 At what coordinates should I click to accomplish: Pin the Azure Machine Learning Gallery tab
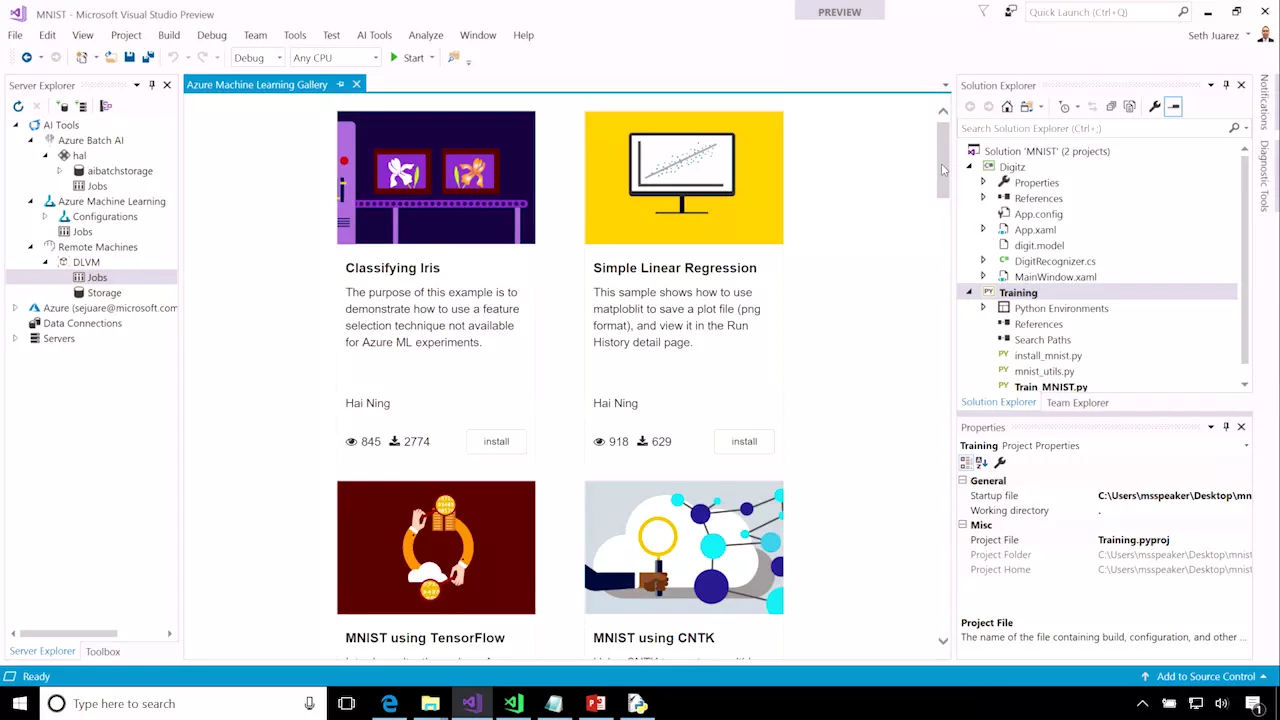coord(340,85)
